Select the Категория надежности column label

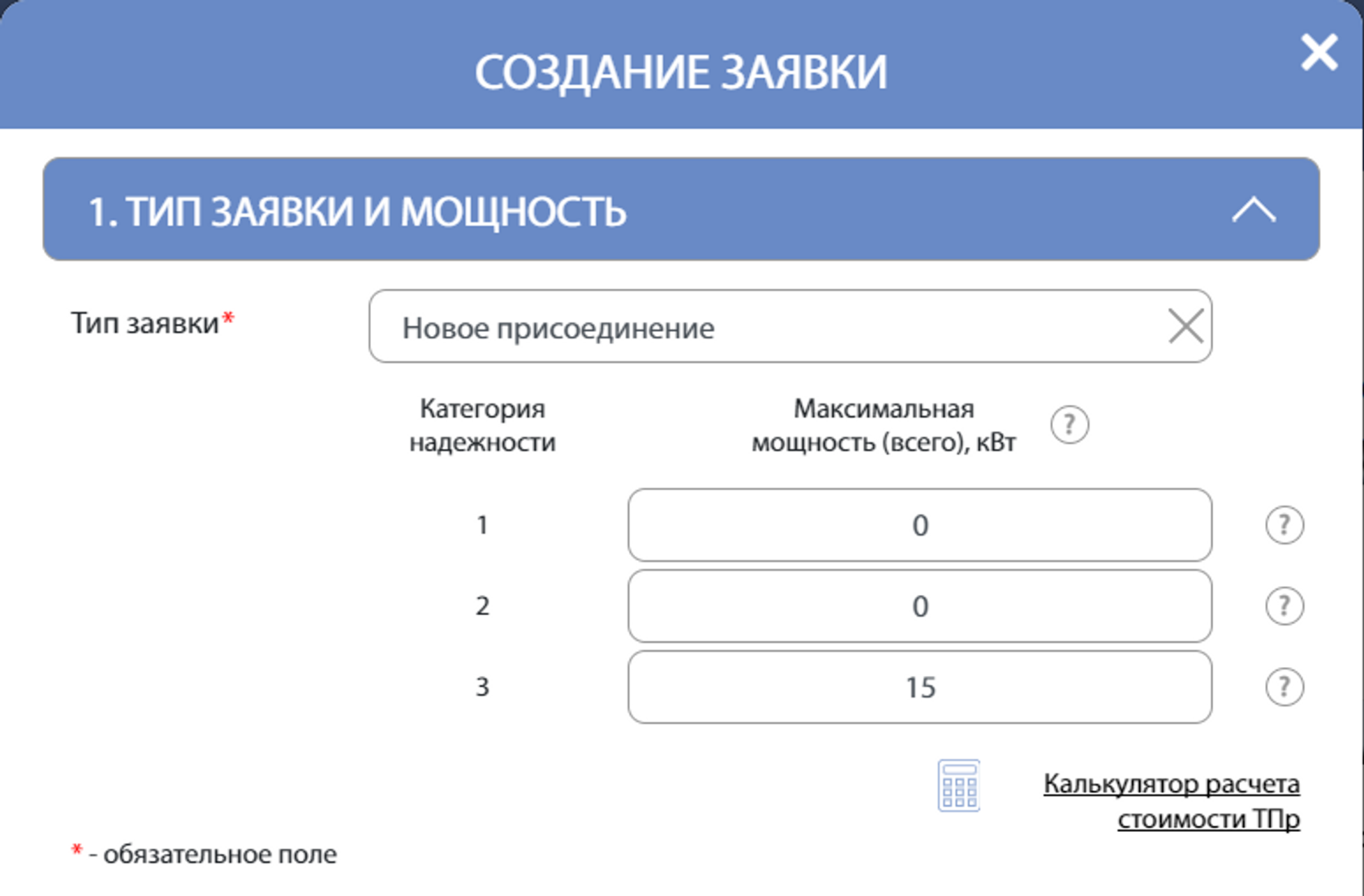pos(482,425)
